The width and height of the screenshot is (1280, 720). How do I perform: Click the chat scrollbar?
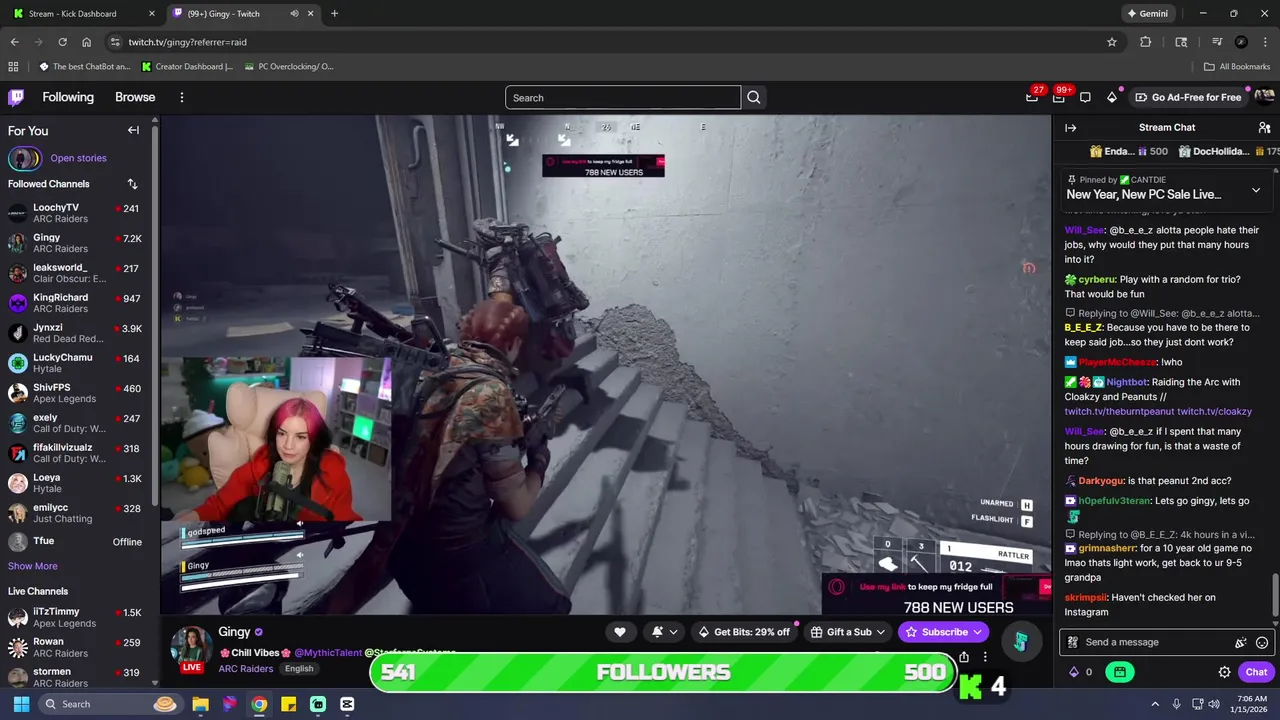[x=1274, y=598]
